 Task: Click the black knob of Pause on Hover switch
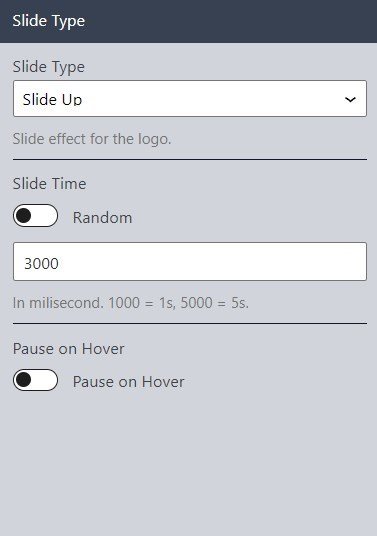point(24,380)
